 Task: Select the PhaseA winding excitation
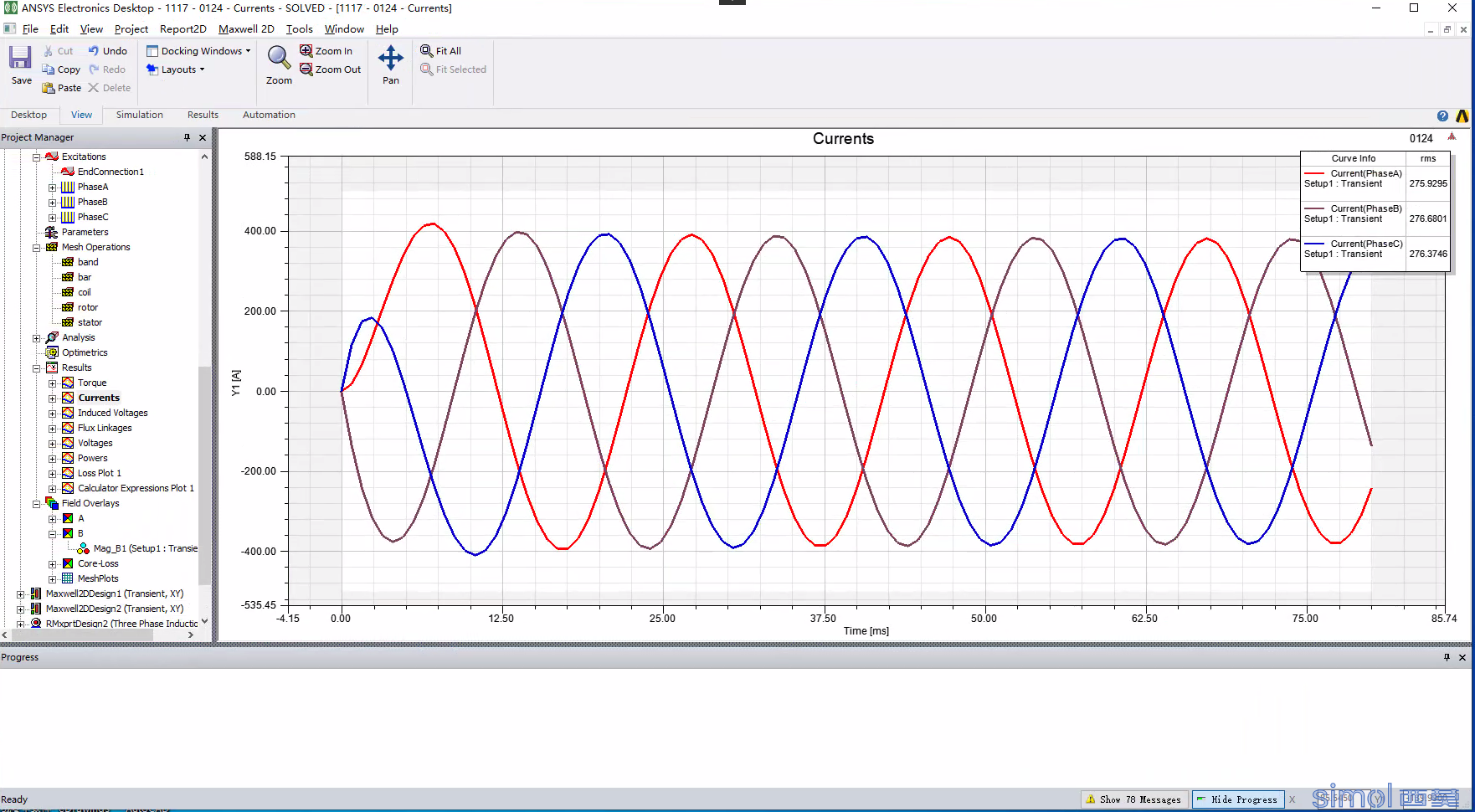point(93,187)
